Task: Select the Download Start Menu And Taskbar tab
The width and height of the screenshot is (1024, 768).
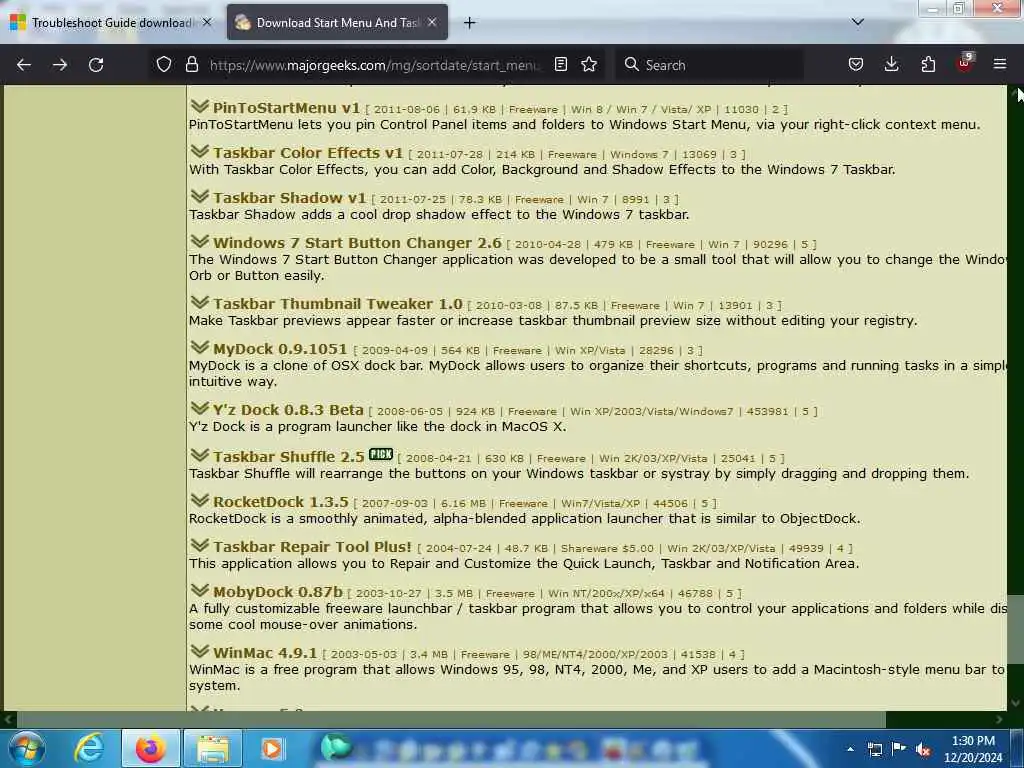Action: click(x=337, y=22)
